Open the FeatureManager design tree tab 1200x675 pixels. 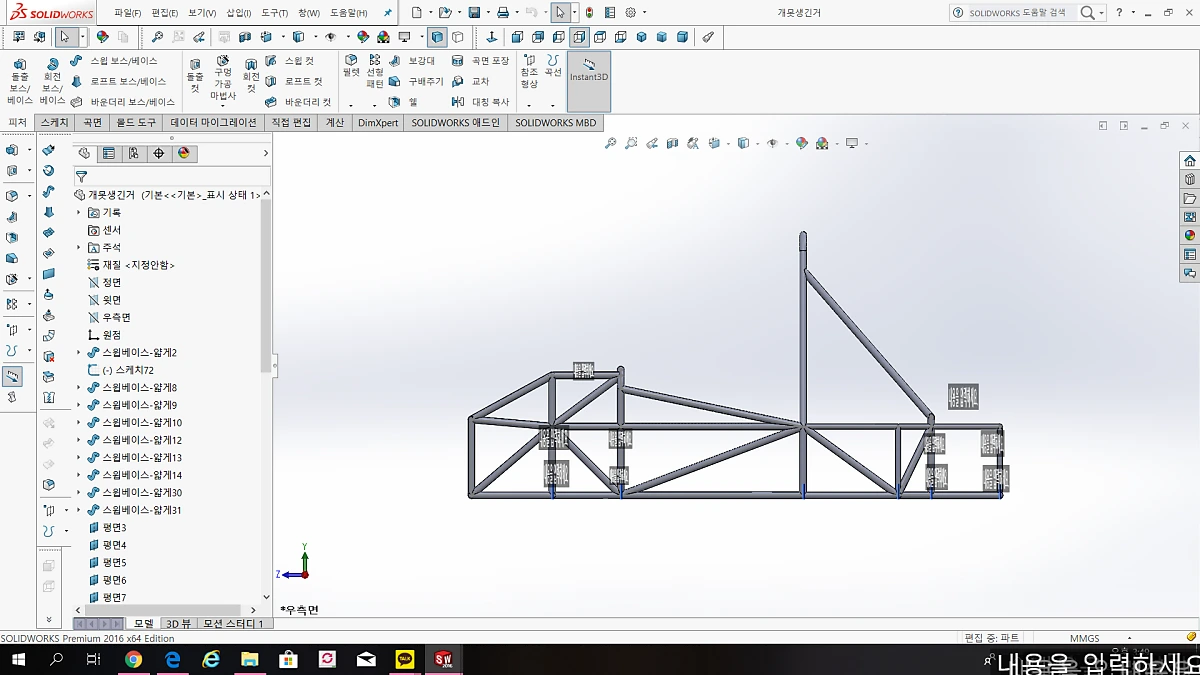[84, 154]
